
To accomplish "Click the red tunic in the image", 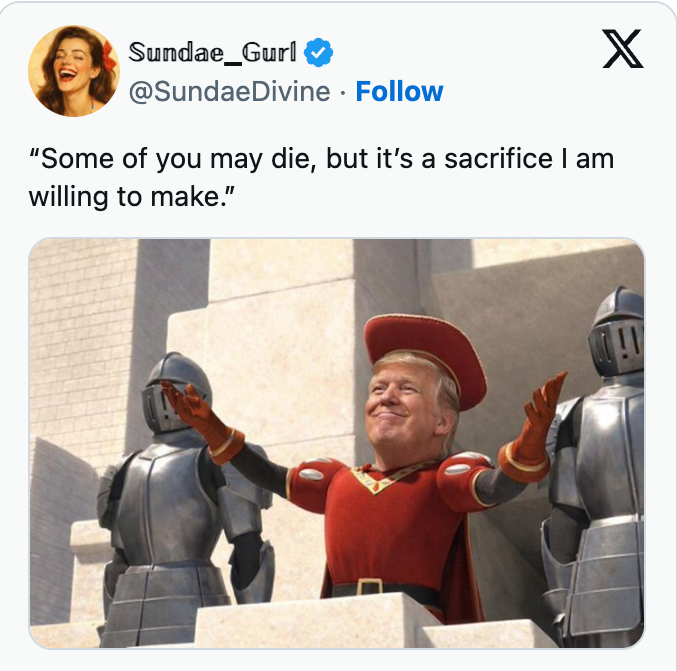I will (375, 520).
